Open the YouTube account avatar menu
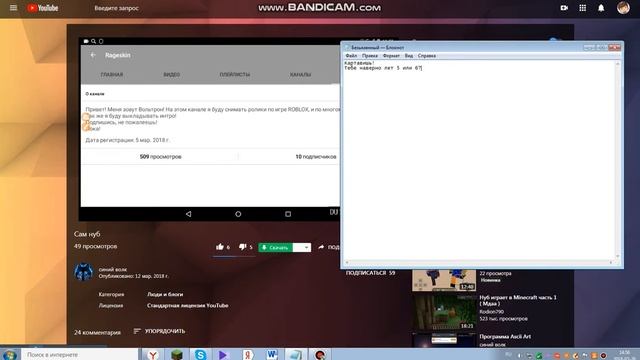 pos(623,8)
